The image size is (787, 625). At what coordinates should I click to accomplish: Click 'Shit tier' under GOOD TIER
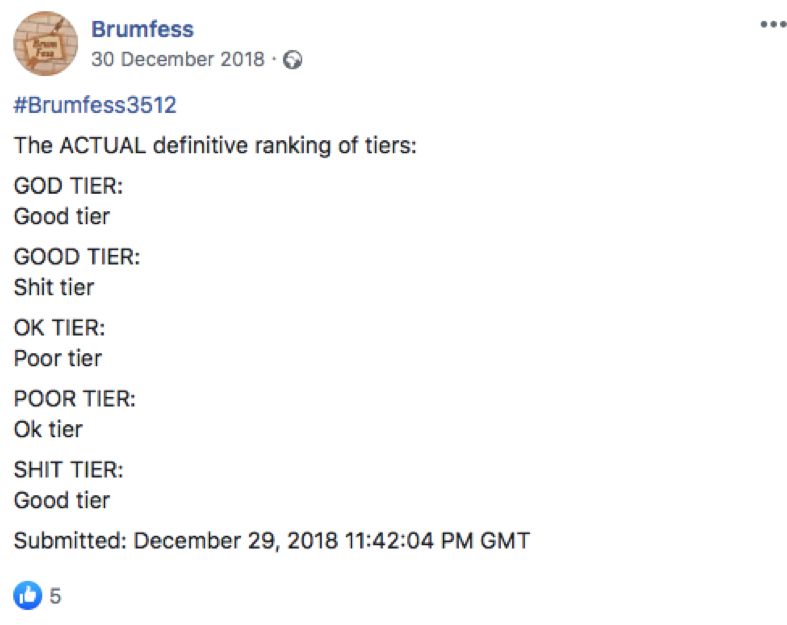[x=54, y=287]
